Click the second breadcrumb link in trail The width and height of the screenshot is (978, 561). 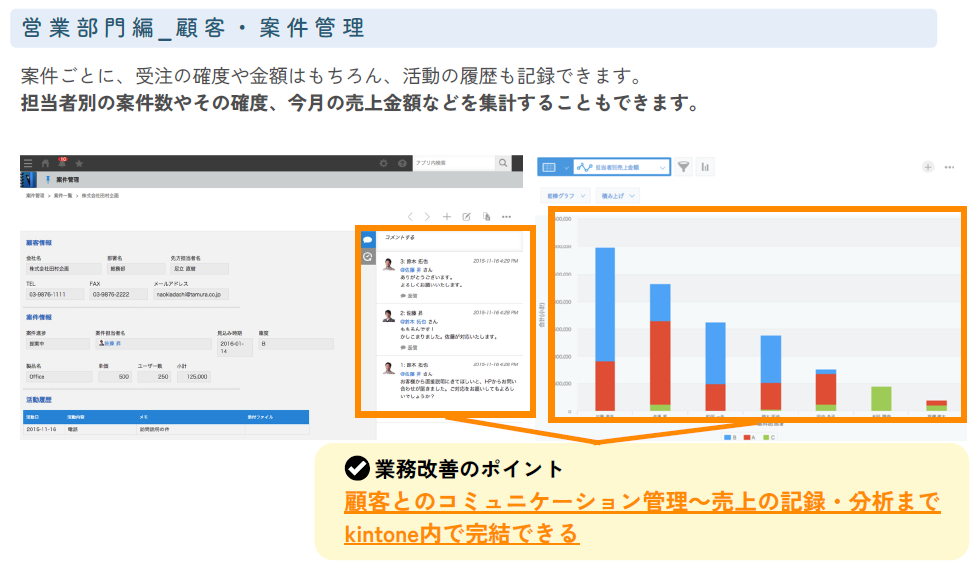click(63, 196)
